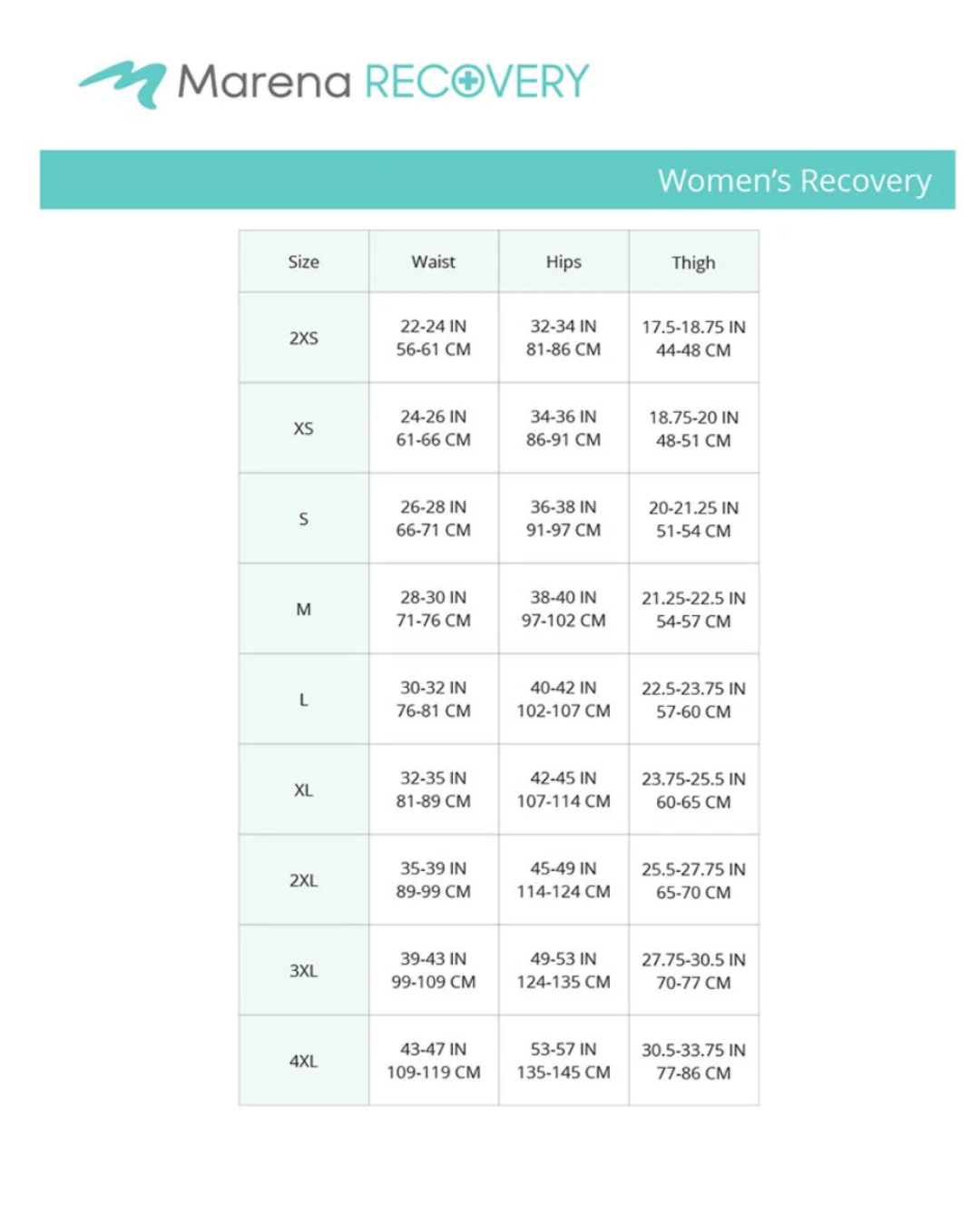Pick the M size row label

pyautogui.click(x=304, y=610)
